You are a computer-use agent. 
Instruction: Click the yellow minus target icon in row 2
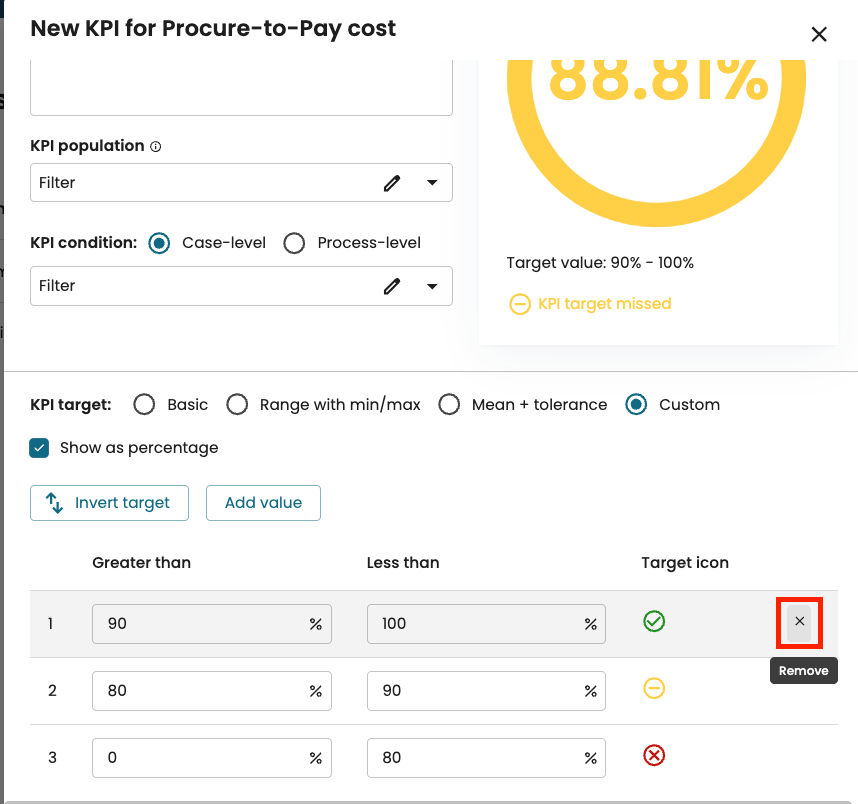pyautogui.click(x=654, y=688)
